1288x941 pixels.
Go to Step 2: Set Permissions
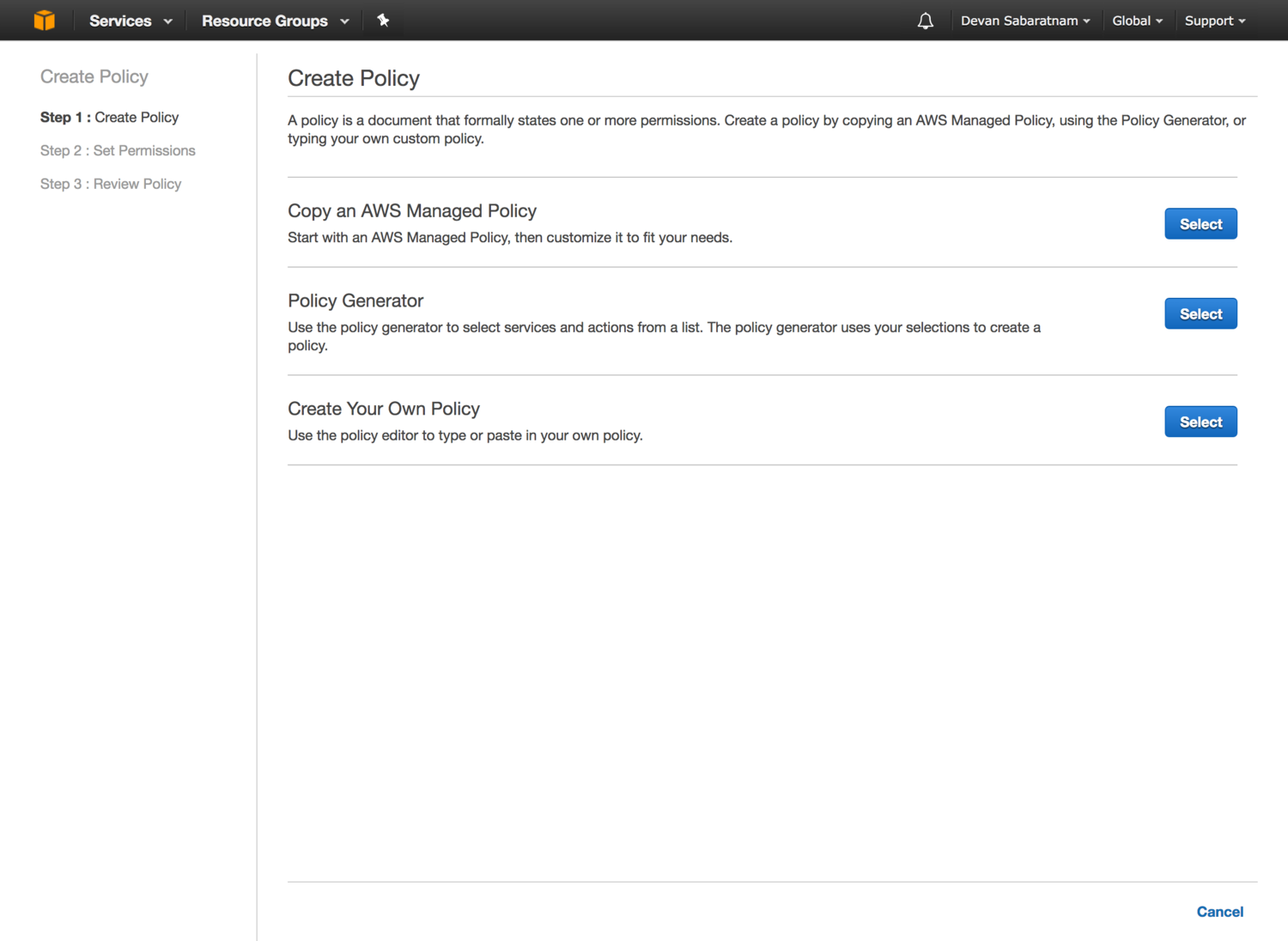coord(118,151)
